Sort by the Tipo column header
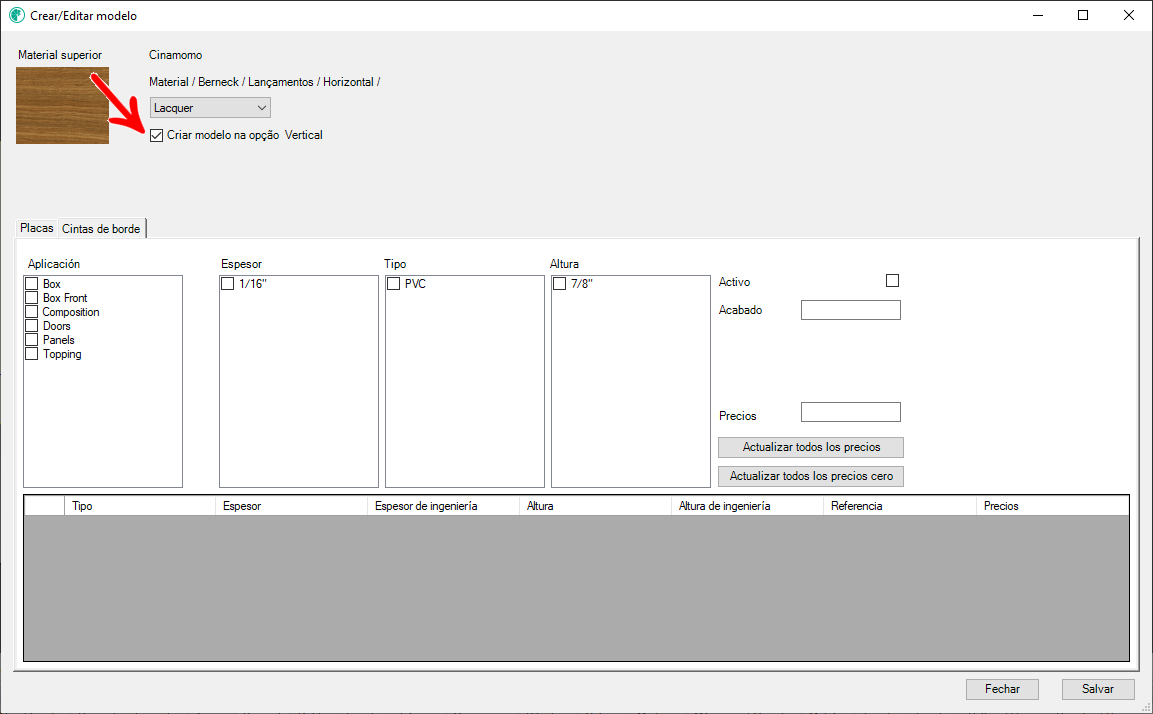The width and height of the screenshot is (1153, 714). (140, 506)
